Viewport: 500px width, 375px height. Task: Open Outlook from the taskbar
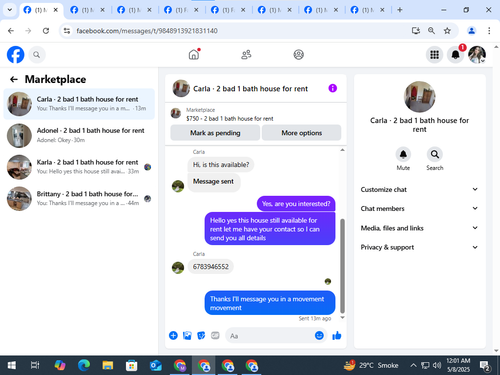coord(156,365)
